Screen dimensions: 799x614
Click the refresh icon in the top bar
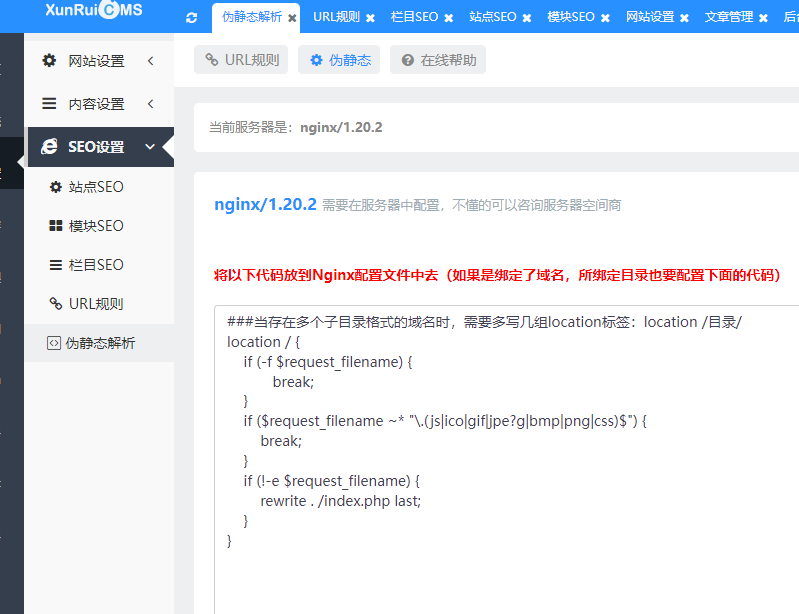point(192,18)
